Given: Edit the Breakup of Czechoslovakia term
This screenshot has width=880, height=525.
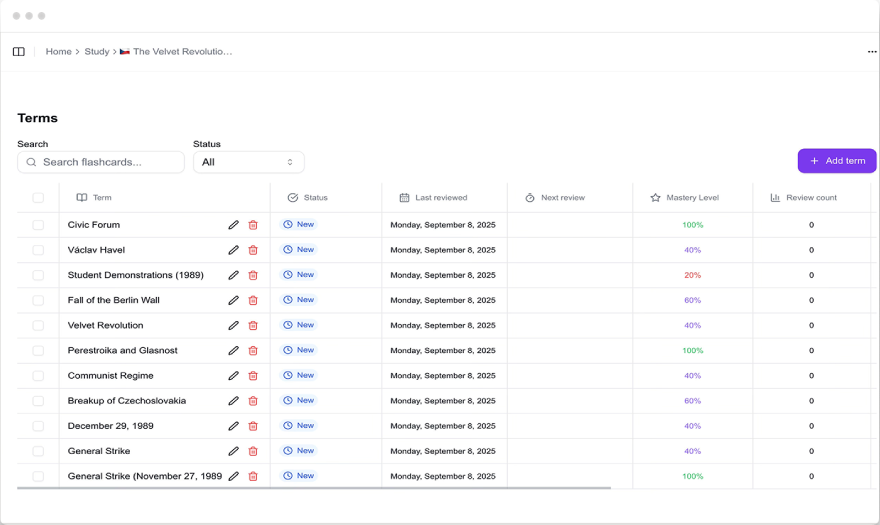Looking at the screenshot, I should click(233, 401).
